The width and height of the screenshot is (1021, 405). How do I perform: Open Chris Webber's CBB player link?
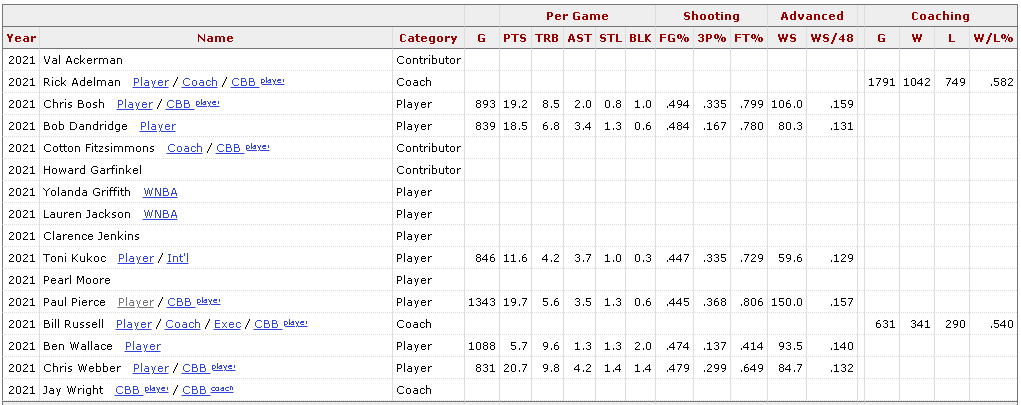[208, 369]
